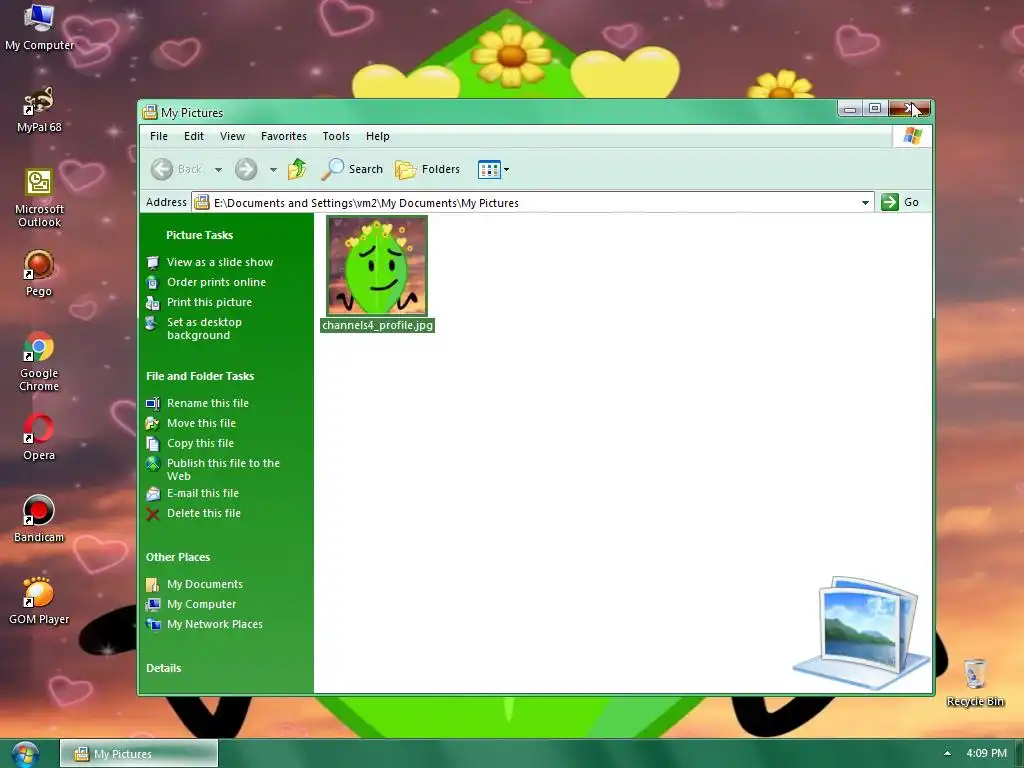Expand the Back history dropdown arrow
This screenshot has height=768, width=1024.
(x=218, y=170)
